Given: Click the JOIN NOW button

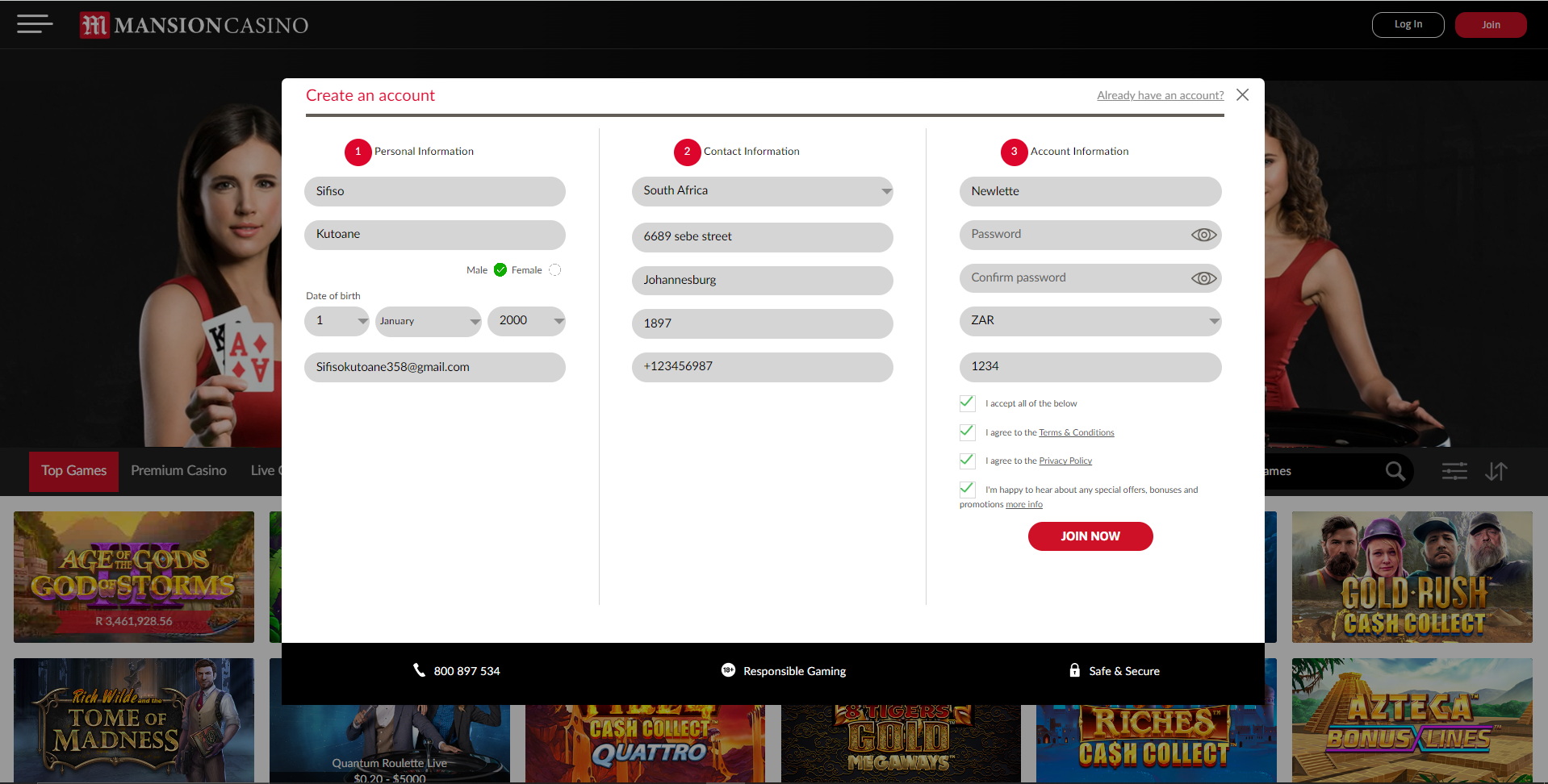Looking at the screenshot, I should pos(1090,536).
